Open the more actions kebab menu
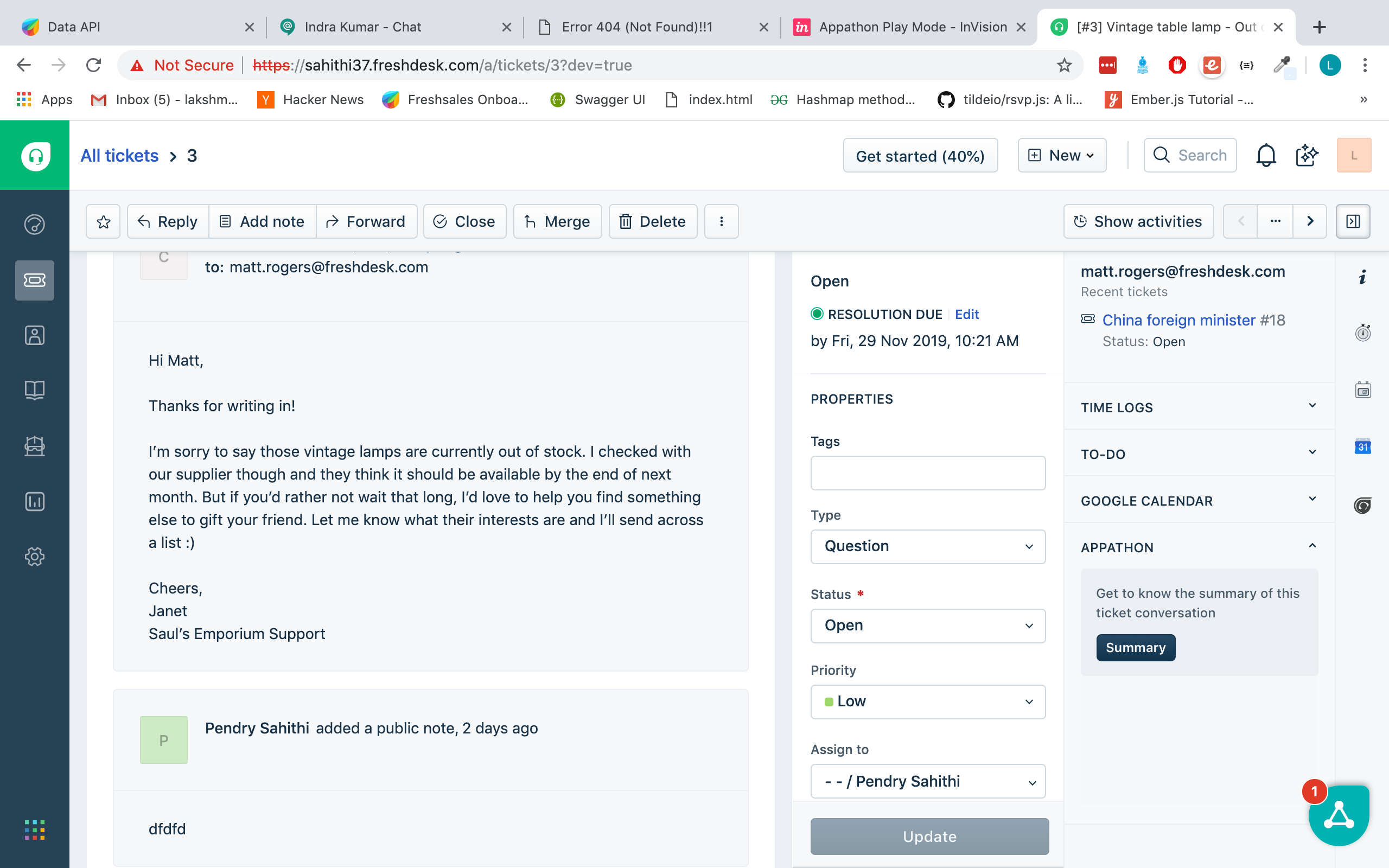This screenshot has height=868, width=1389. click(722, 221)
